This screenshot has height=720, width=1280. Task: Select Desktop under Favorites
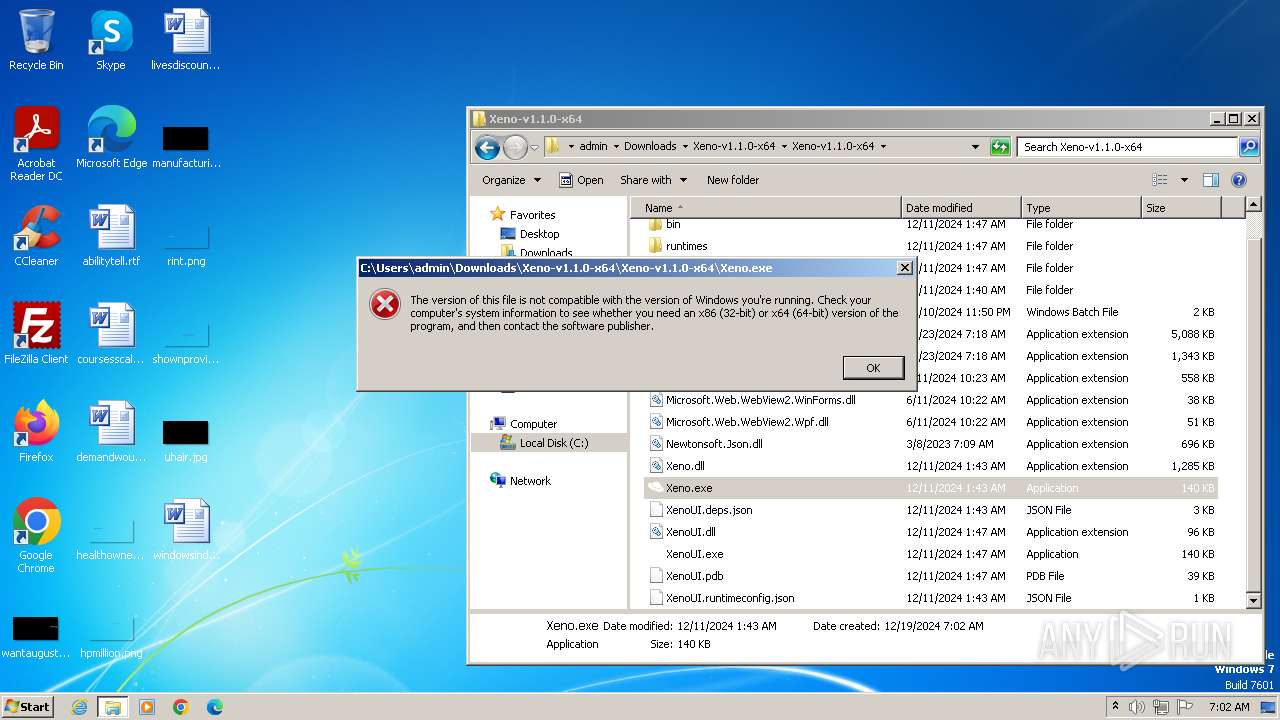pos(539,234)
